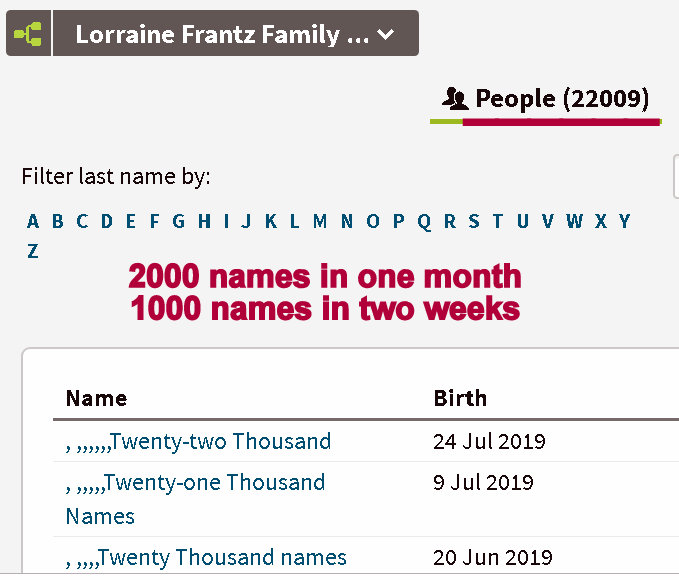
Task: Open the Lorraine Frantz Family tree dropdown
Action: 235,34
